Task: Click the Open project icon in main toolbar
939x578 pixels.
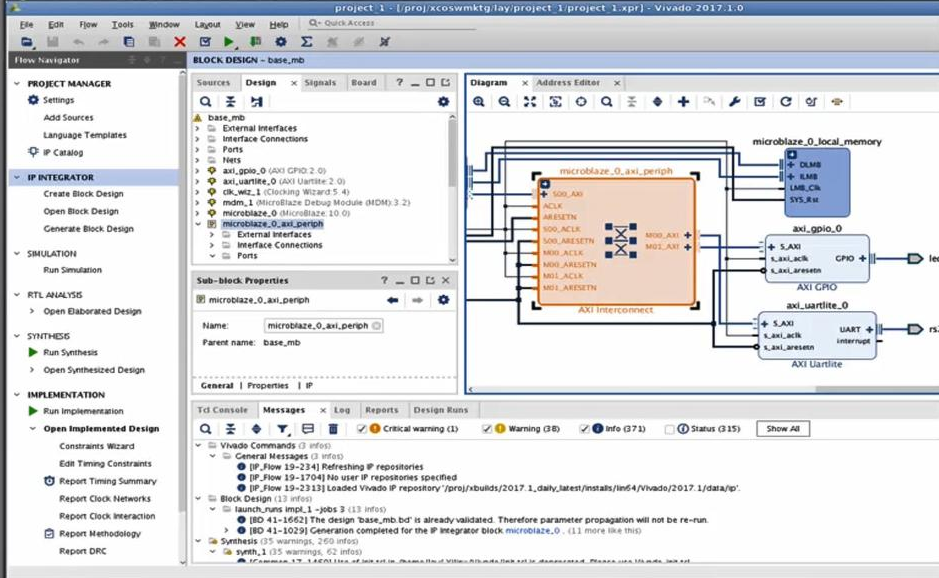Action: pyautogui.click(x=27, y=41)
